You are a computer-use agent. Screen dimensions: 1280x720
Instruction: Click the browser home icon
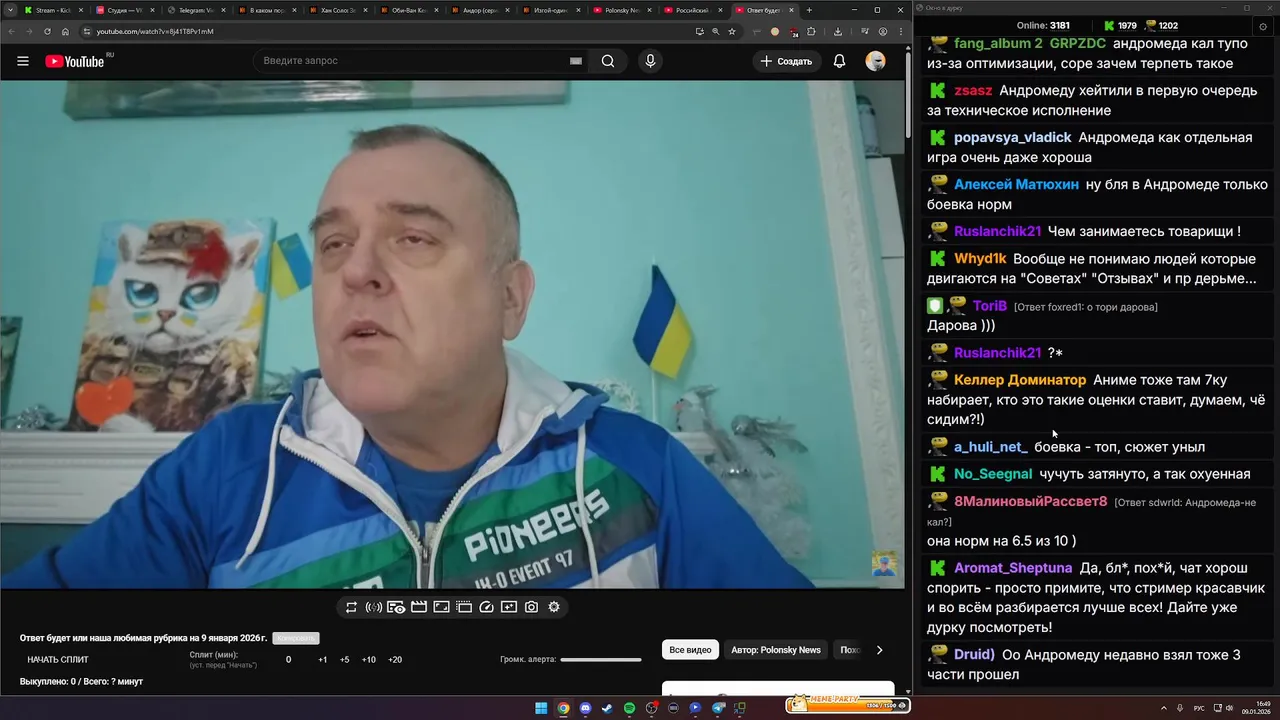(x=64, y=31)
